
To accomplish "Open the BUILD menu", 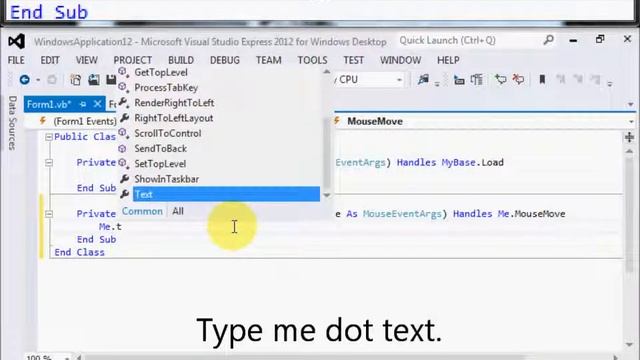I will pyautogui.click(x=181, y=60).
